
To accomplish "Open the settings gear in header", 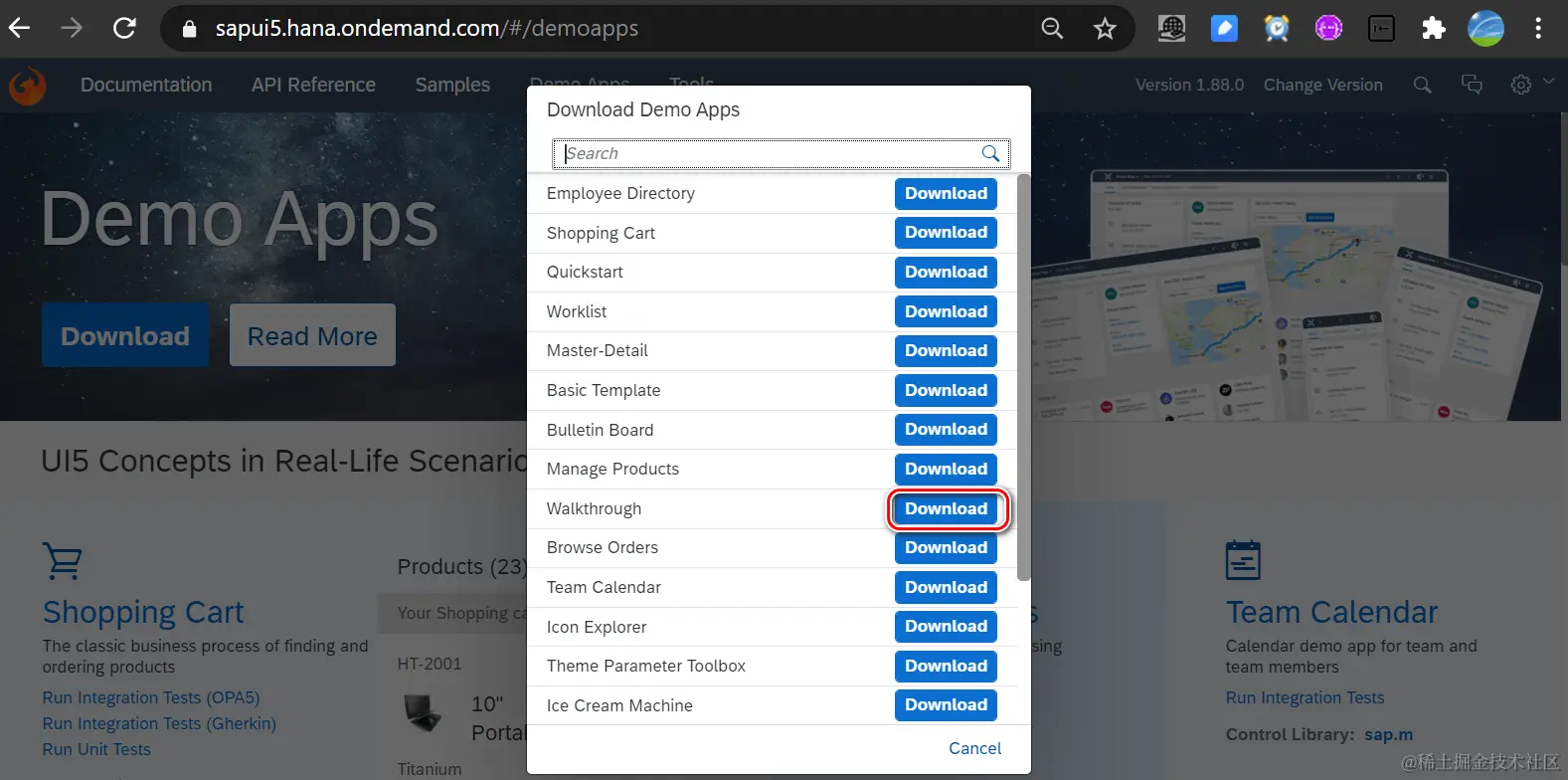I will tap(1521, 86).
